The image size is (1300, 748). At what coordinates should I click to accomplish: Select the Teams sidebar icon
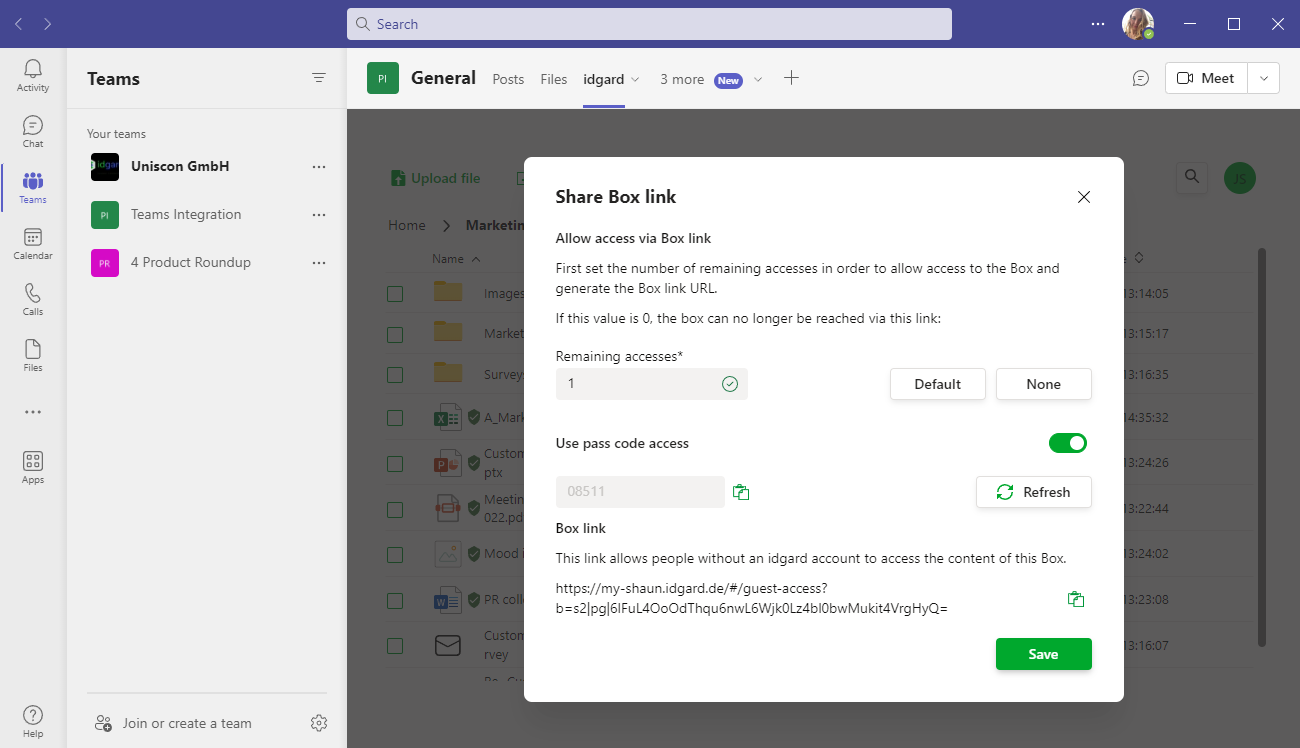[x=33, y=188]
